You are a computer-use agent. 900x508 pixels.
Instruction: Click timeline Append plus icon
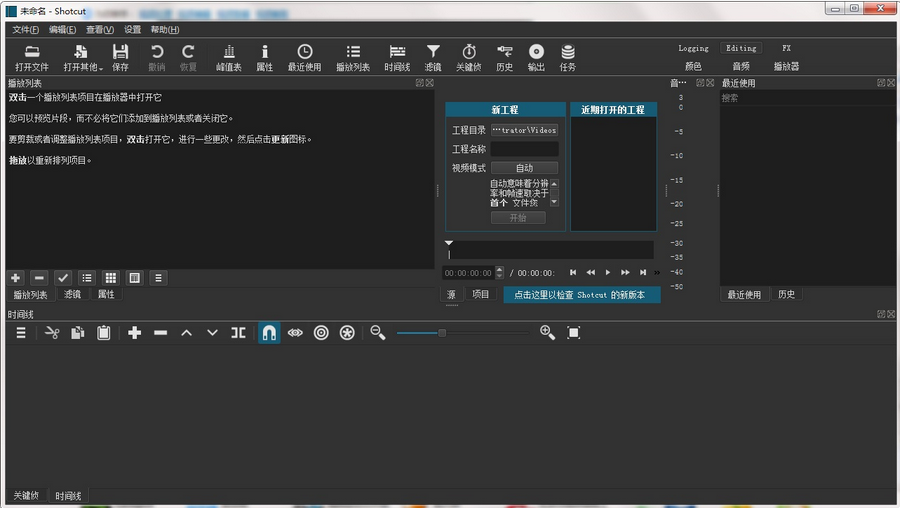pyautogui.click(x=135, y=333)
